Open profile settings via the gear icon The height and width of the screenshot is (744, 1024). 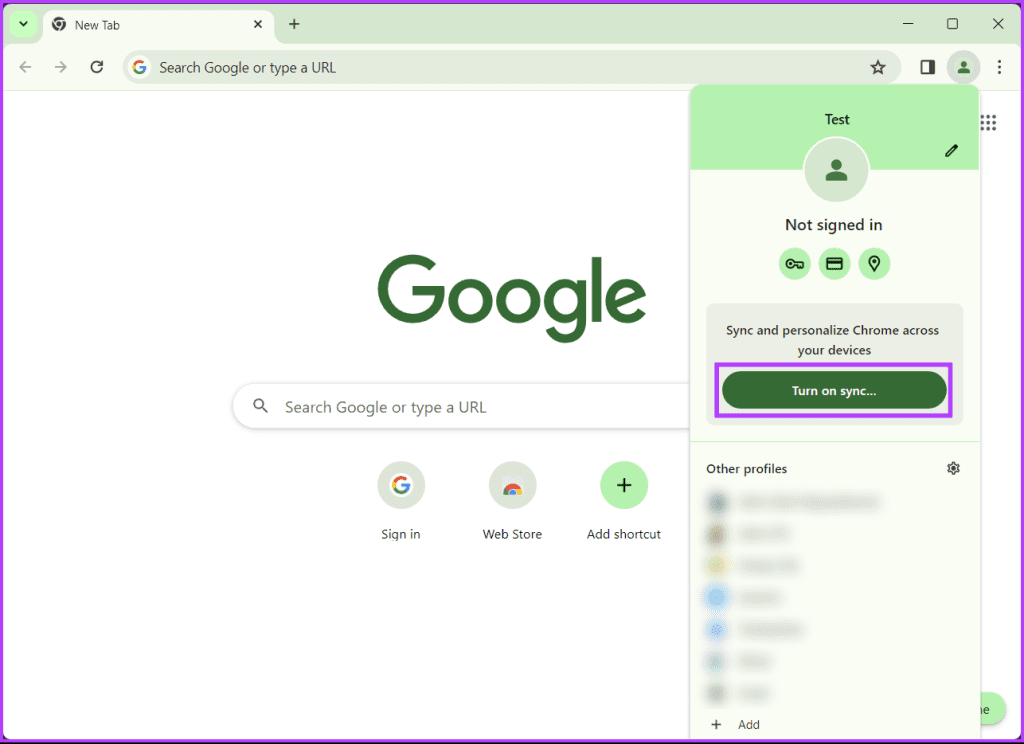(953, 468)
